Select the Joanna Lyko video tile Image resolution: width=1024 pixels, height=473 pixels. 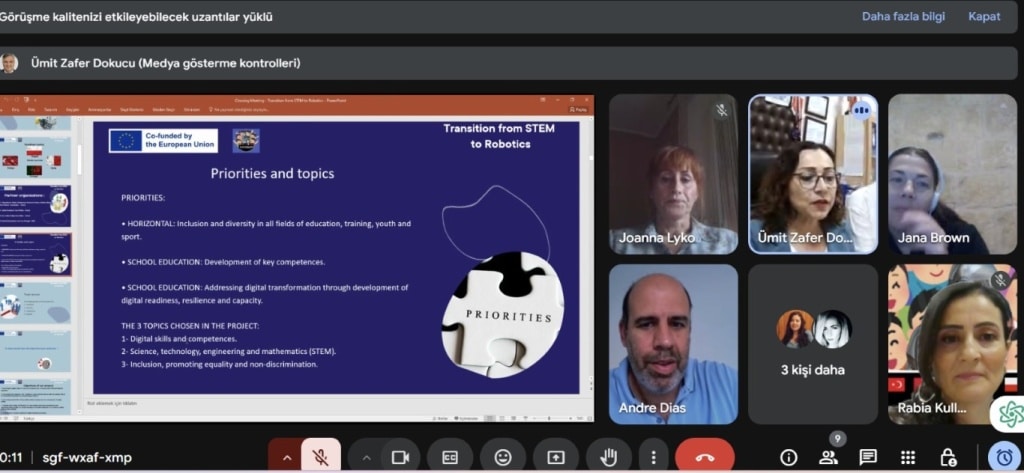tap(673, 174)
